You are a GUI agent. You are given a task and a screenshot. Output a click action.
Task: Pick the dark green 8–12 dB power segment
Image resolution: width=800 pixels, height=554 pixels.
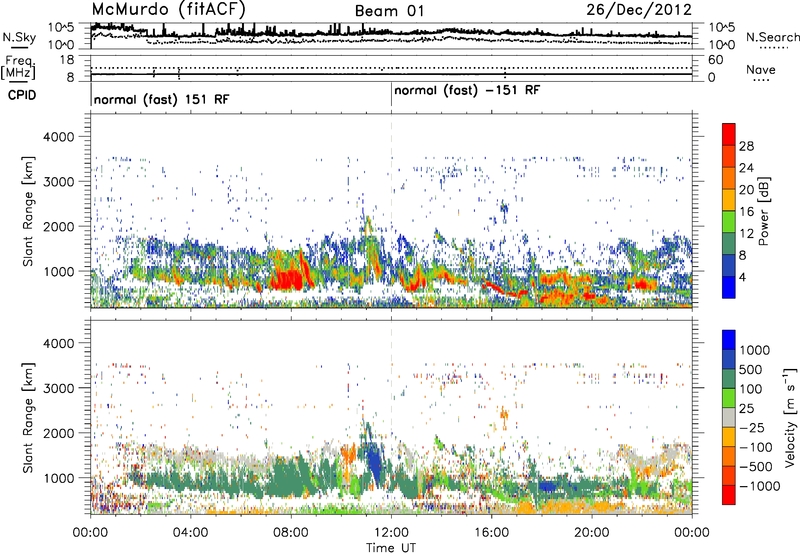(729, 244)
